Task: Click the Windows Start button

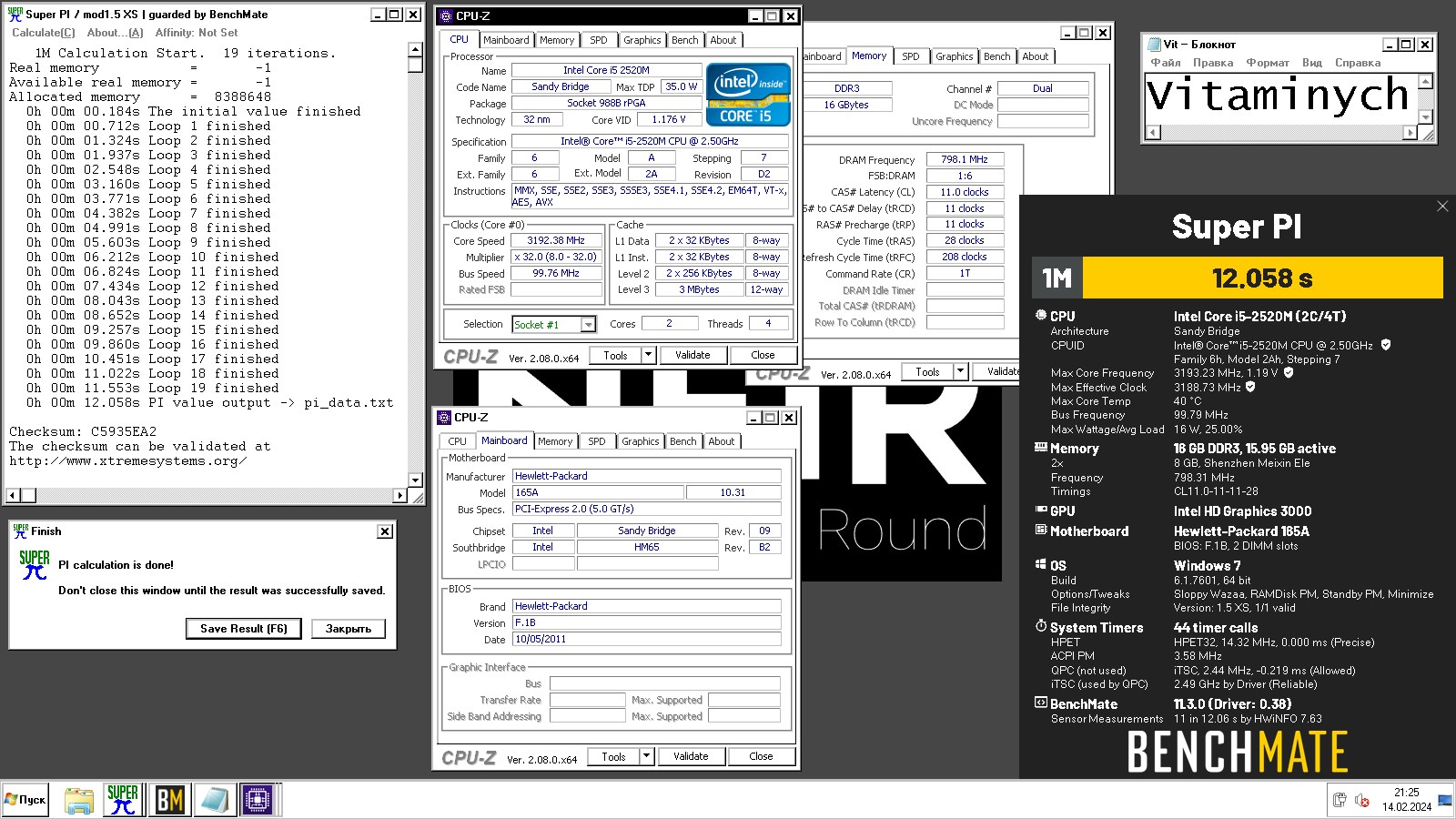Action: pyautogui.click(x=25, y=800)
